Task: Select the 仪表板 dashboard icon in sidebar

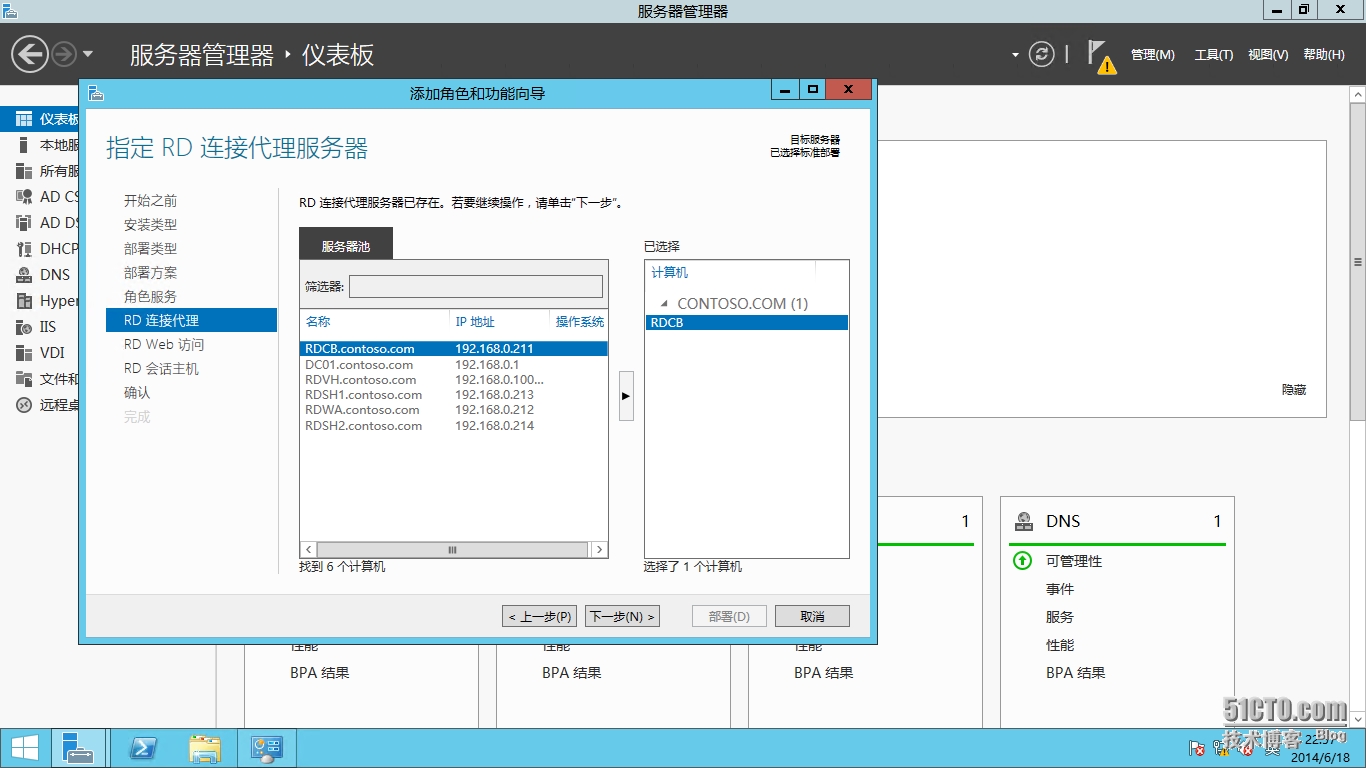Action: click(24, 119)
